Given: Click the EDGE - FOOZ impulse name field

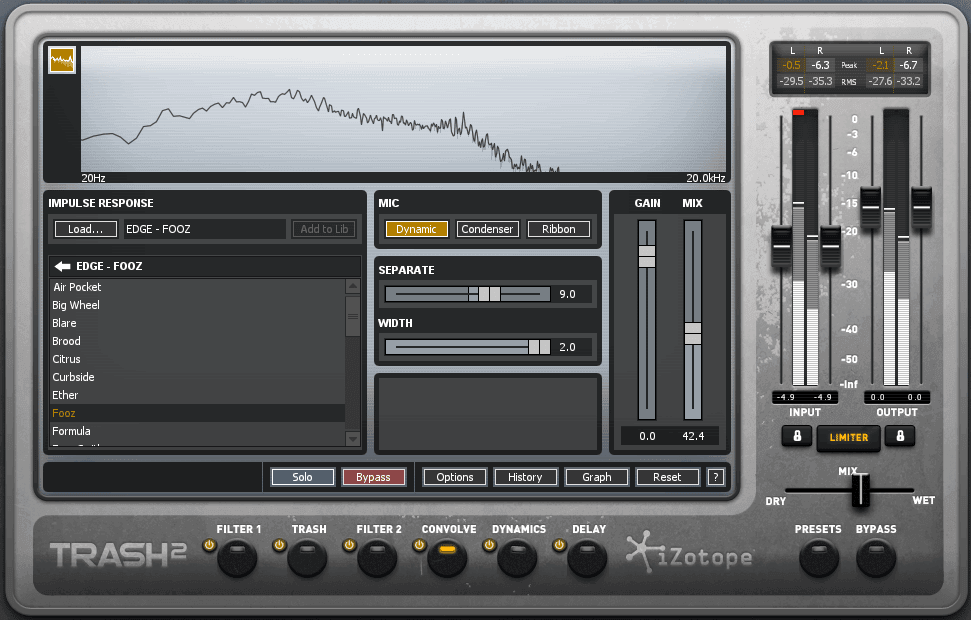Looking at the screenshot, I should [204, 229].
